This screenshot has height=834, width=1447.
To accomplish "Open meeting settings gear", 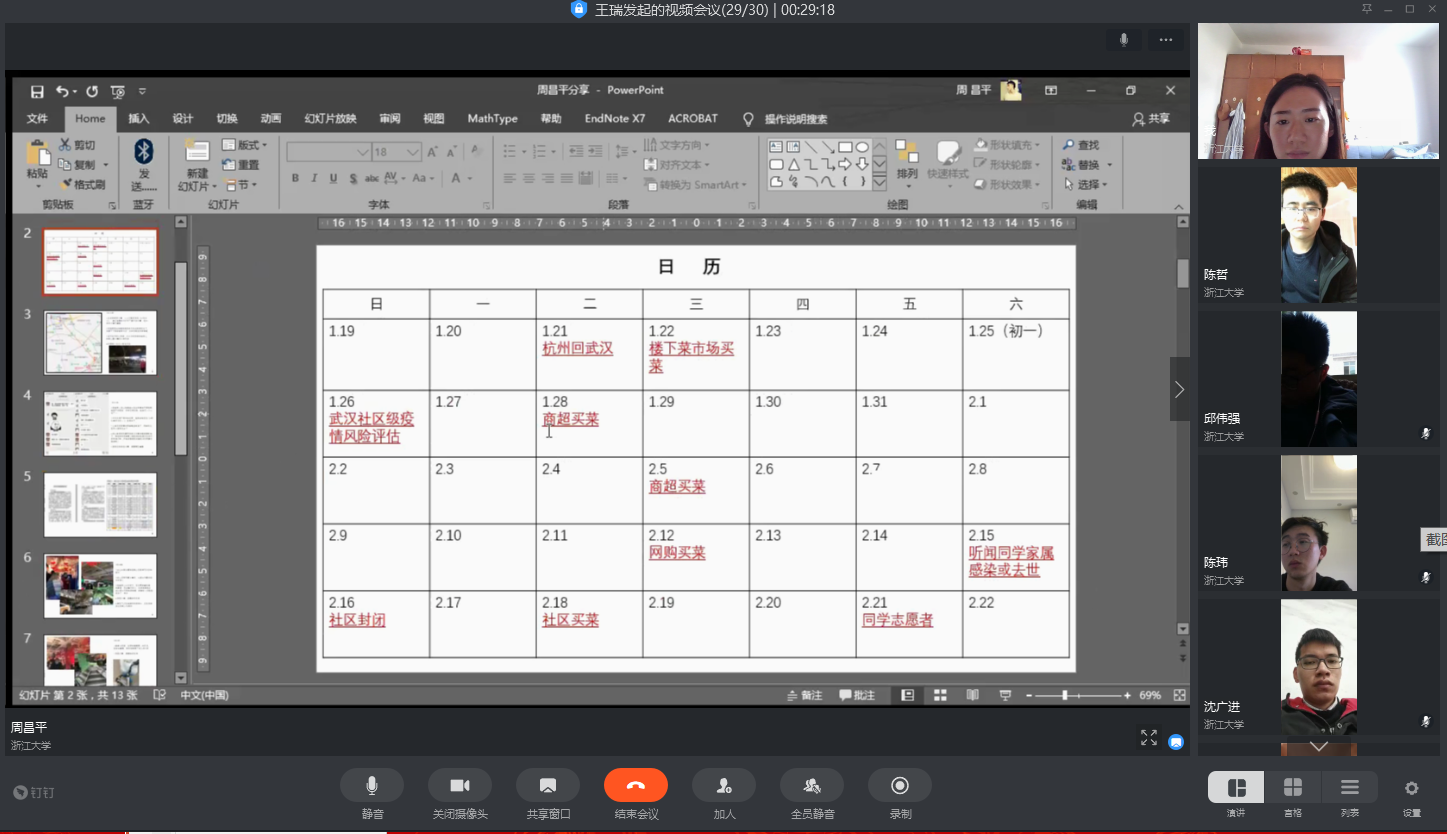I will pos(1411,788).
